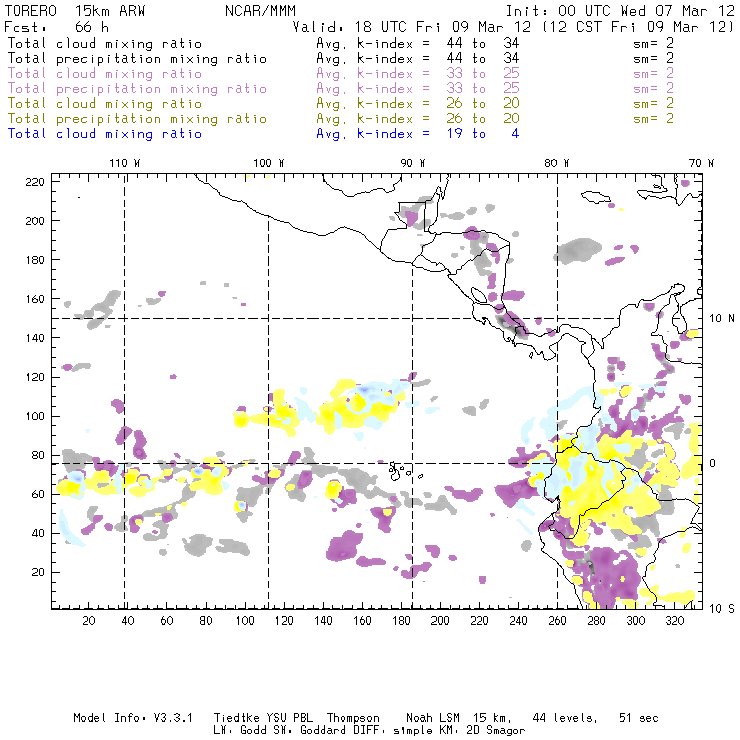Click the '44 levels,' footer text

tap(565, 718)
